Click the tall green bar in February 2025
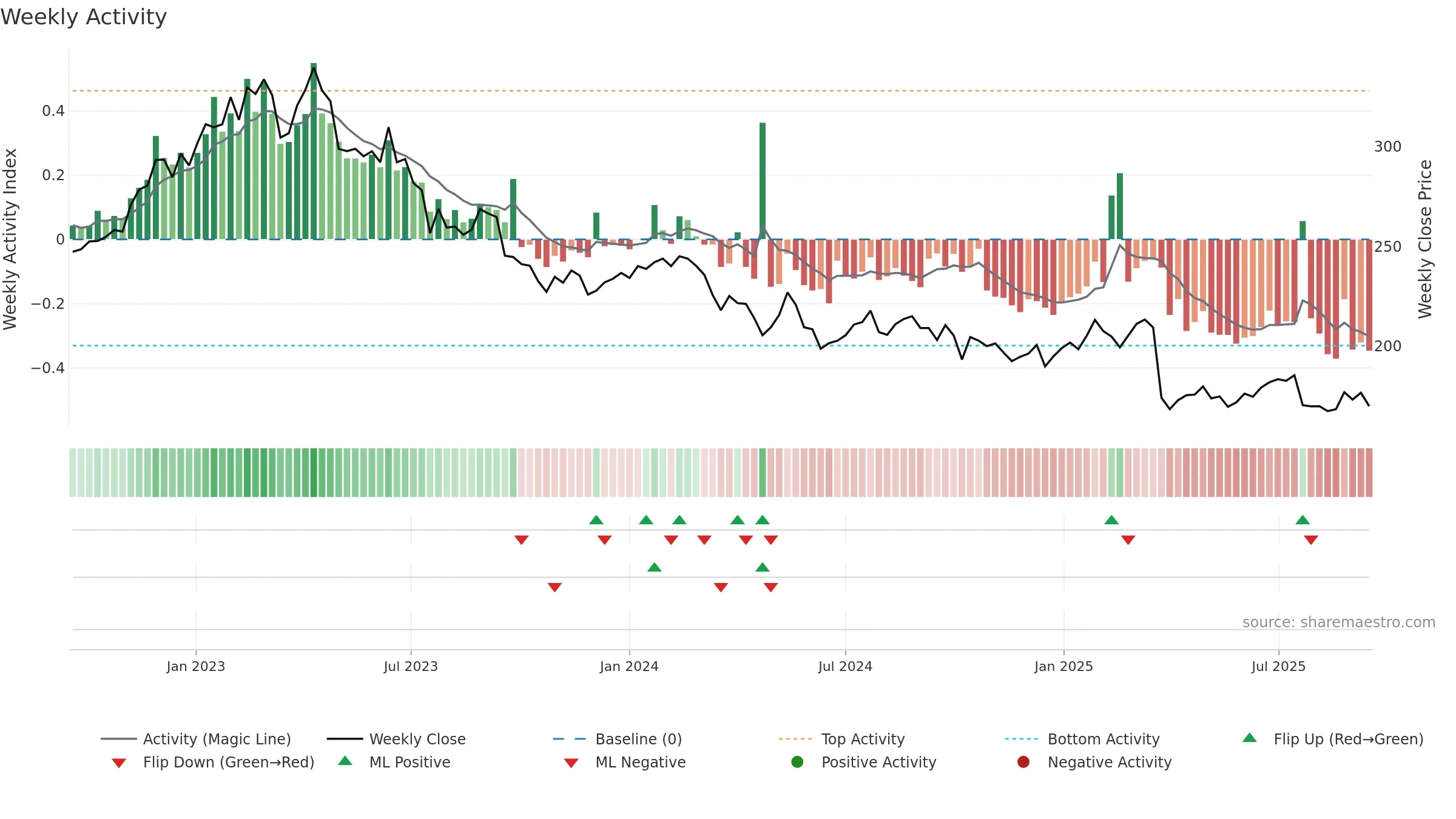The image size is (1456, 819). tap(1120, 206)
